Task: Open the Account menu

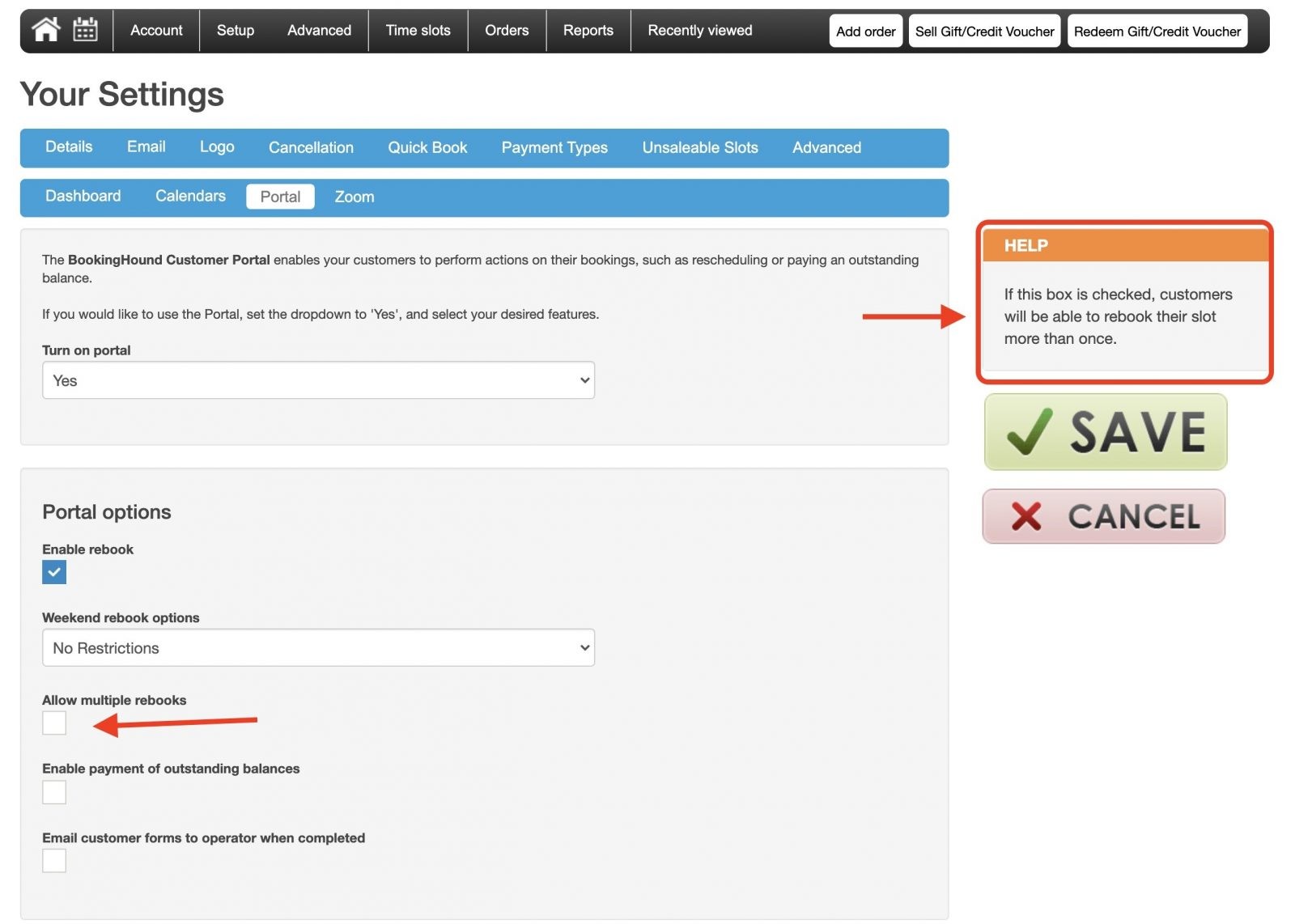Action: 156,31
